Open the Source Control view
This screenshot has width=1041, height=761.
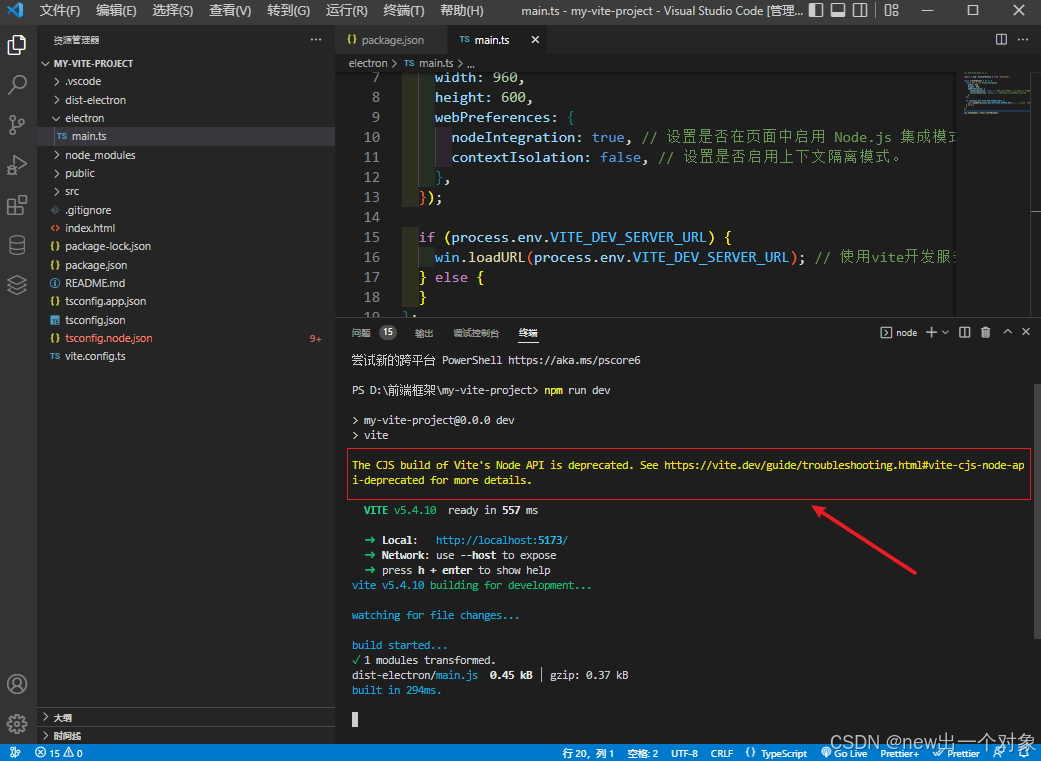point(17,124)
